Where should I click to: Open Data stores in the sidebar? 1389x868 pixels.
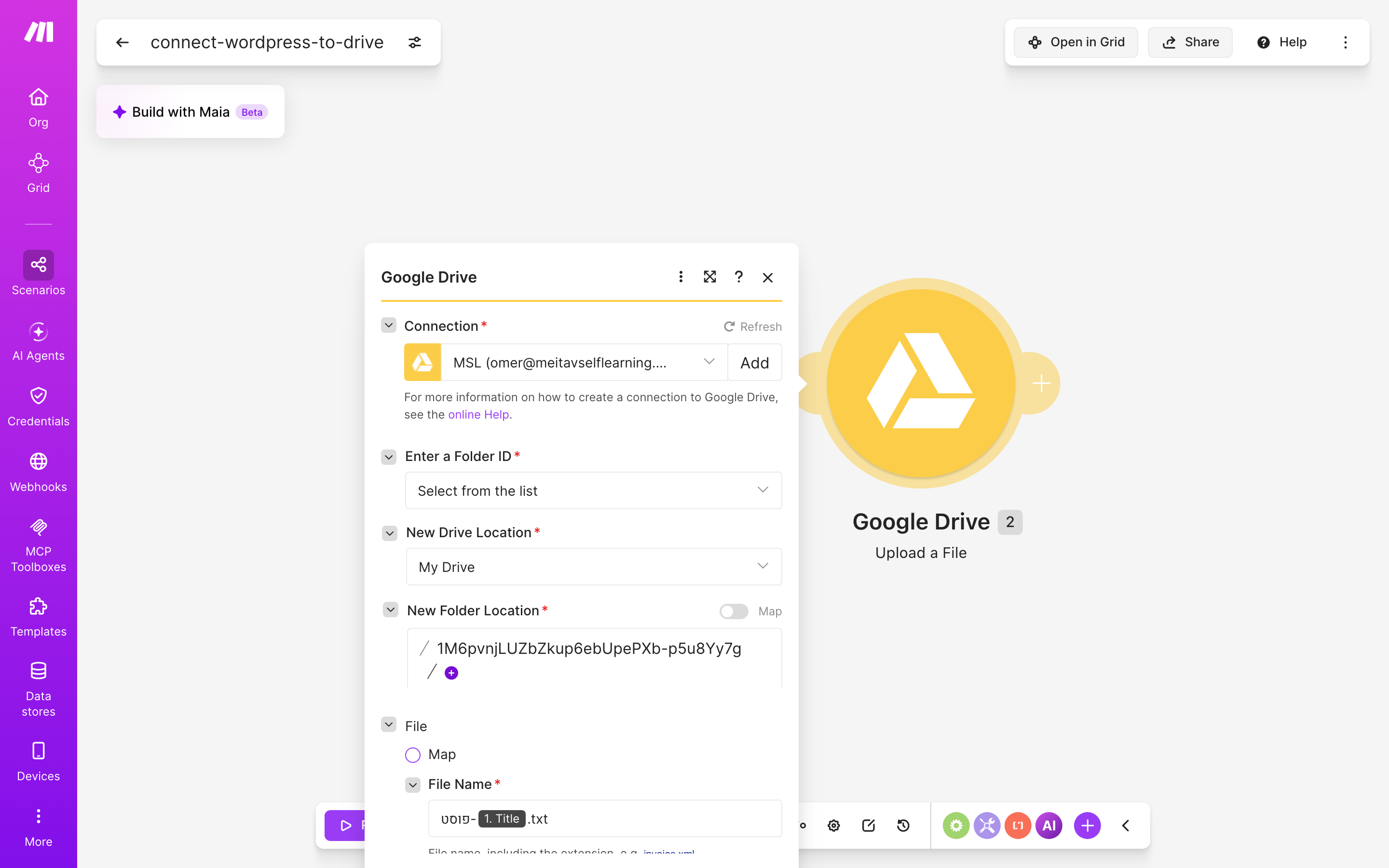pos(39,689)
